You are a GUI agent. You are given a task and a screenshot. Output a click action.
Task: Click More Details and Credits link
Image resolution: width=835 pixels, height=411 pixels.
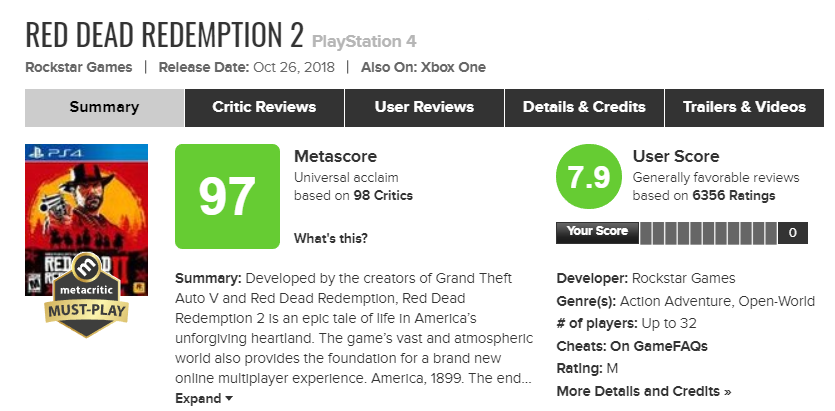(x=644, y=391)
